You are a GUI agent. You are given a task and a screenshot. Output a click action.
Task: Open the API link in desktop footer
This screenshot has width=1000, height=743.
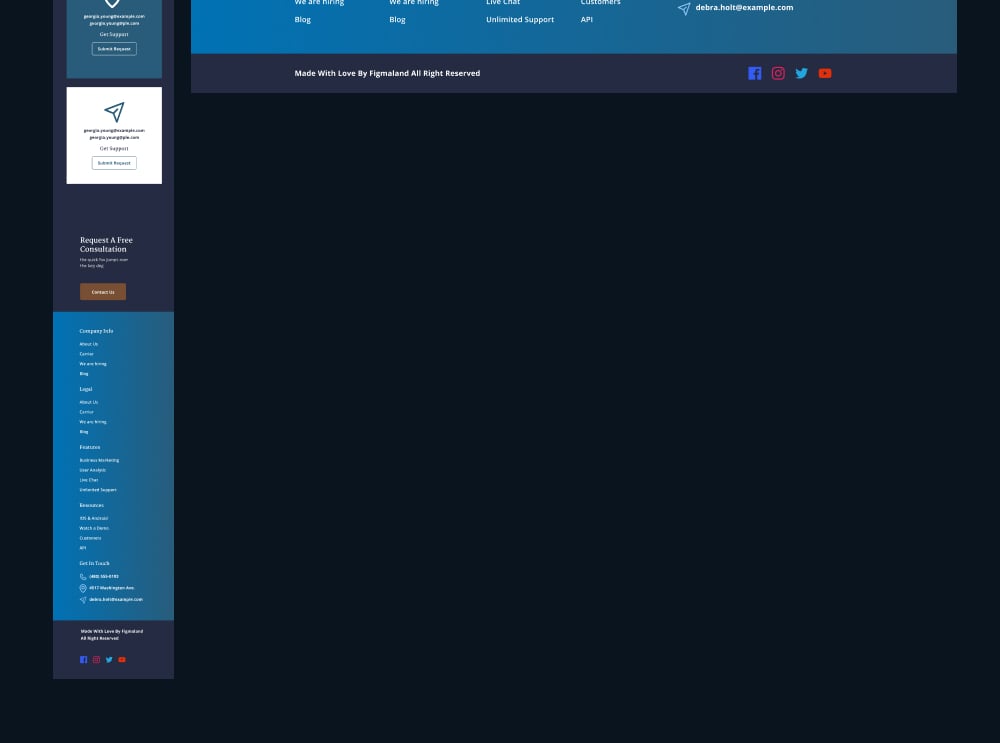pos(587,20)
